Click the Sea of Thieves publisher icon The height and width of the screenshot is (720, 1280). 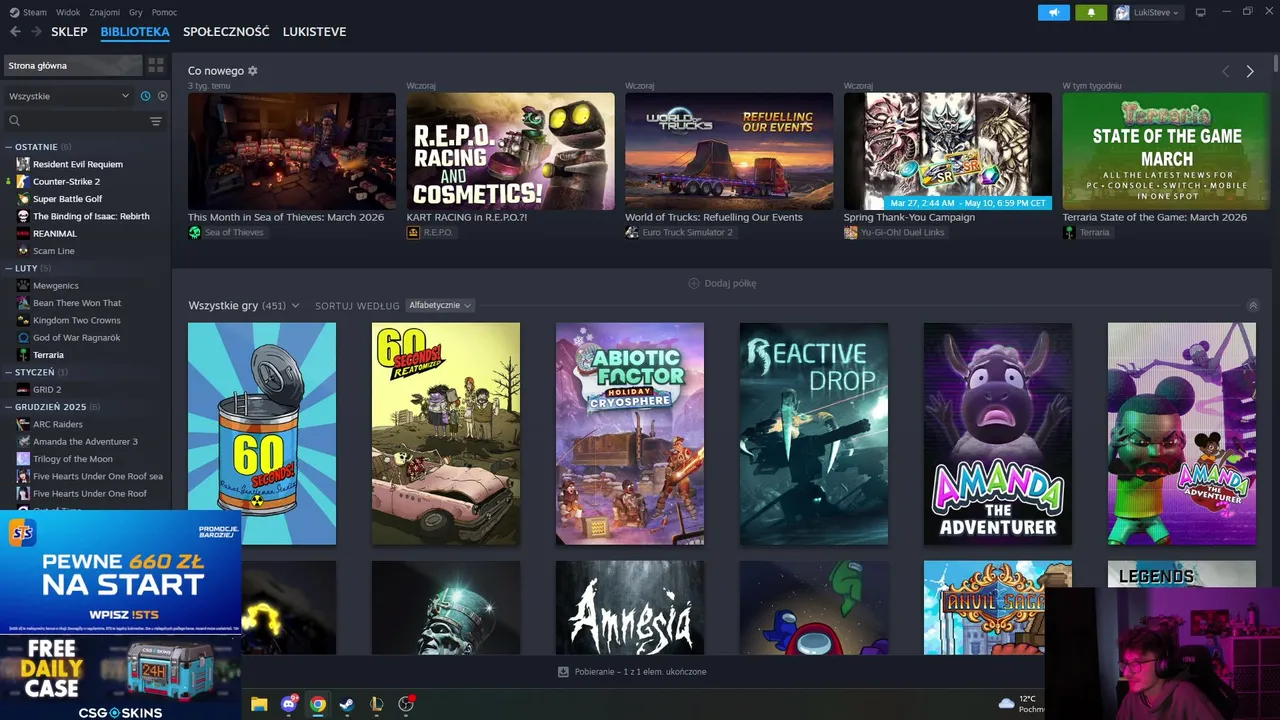195,232
